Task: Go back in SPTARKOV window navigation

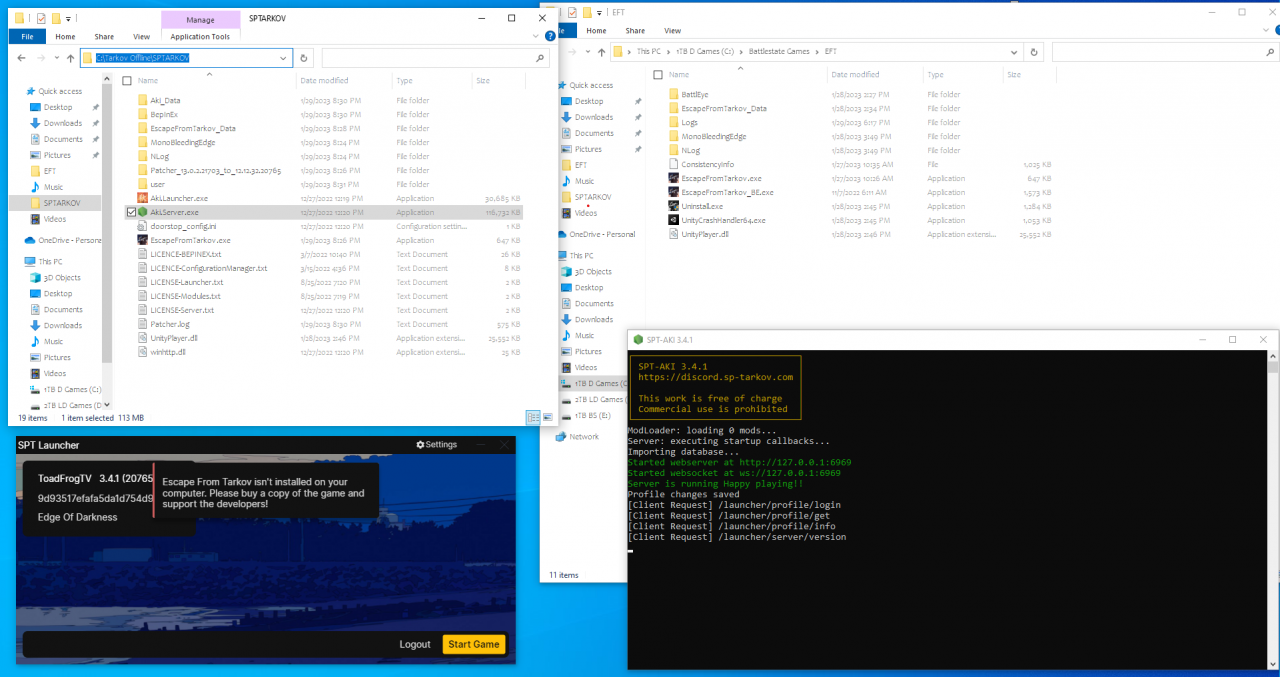Action: coord(22,58)
